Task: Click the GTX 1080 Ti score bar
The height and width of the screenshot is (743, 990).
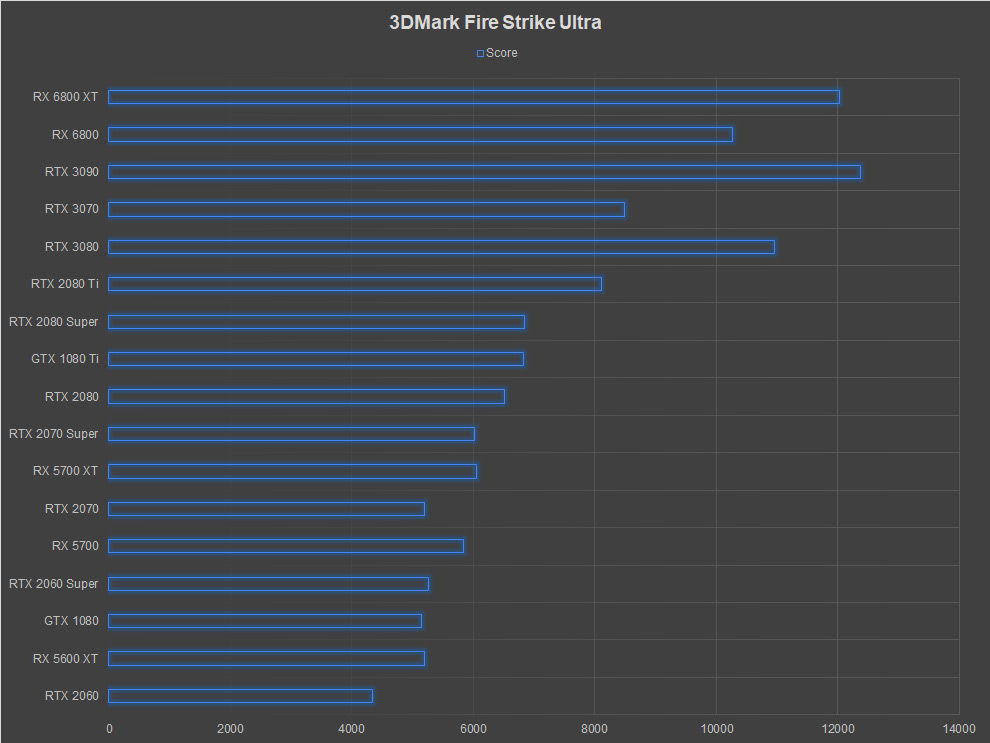Action: (x=316, y=359)
